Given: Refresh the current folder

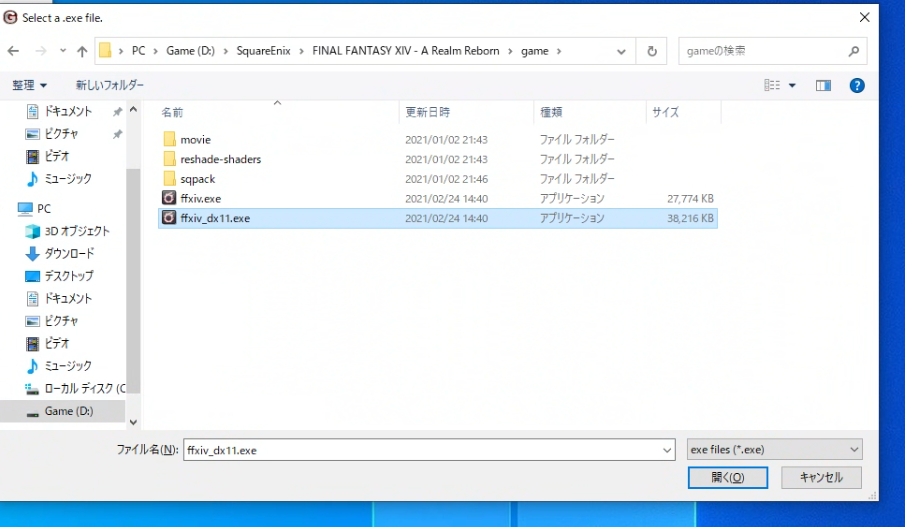Looking at the screenshot, I should (652, 51).
